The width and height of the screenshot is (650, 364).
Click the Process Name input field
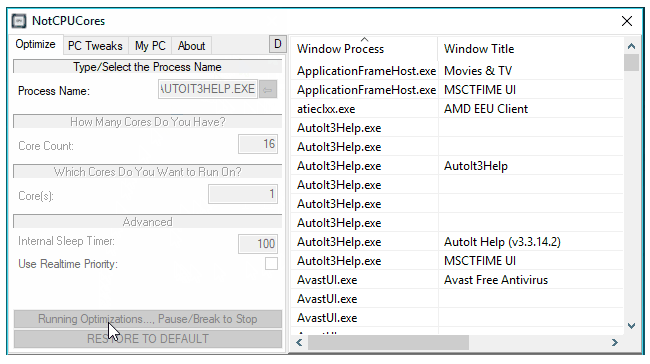[208, 89]
